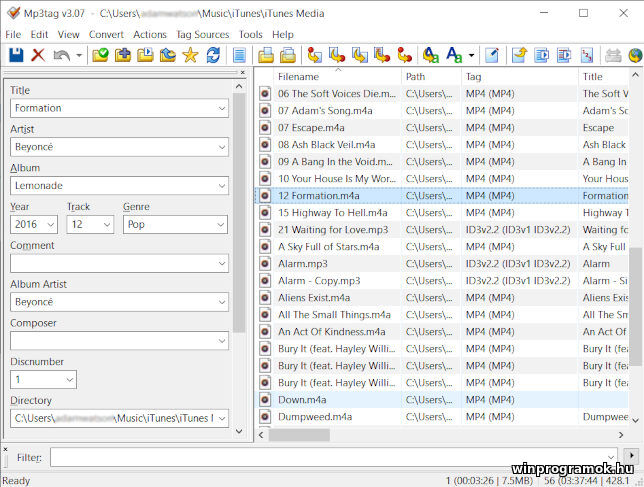Click the Undo arrow icon in toolbar

pos(62,55)
